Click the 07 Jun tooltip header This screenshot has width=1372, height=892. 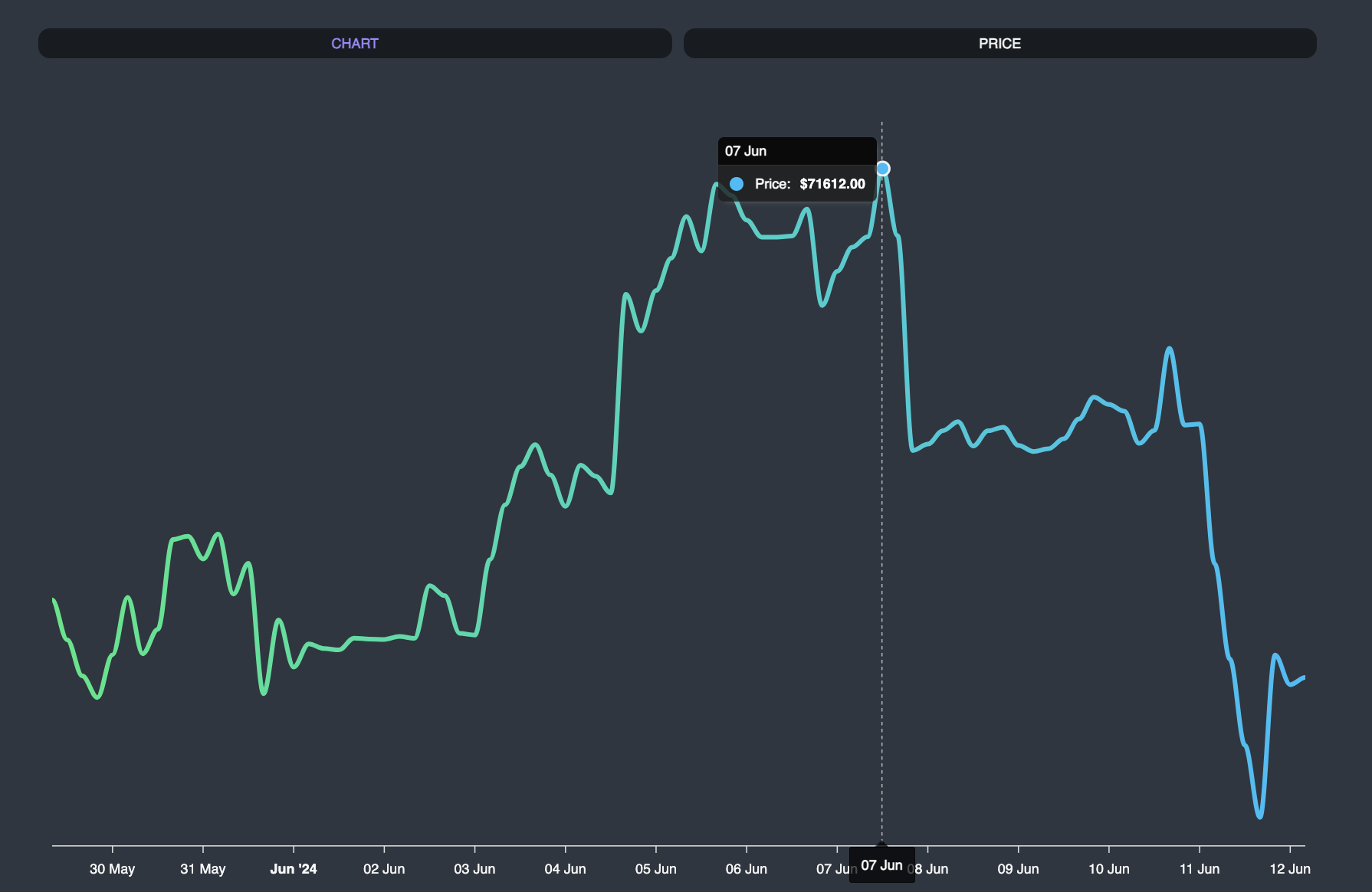pos(797,151)
